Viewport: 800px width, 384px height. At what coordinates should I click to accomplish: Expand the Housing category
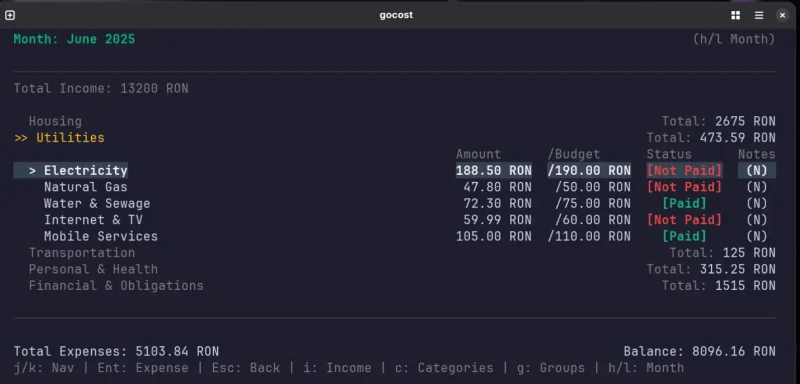click(55, 121)
